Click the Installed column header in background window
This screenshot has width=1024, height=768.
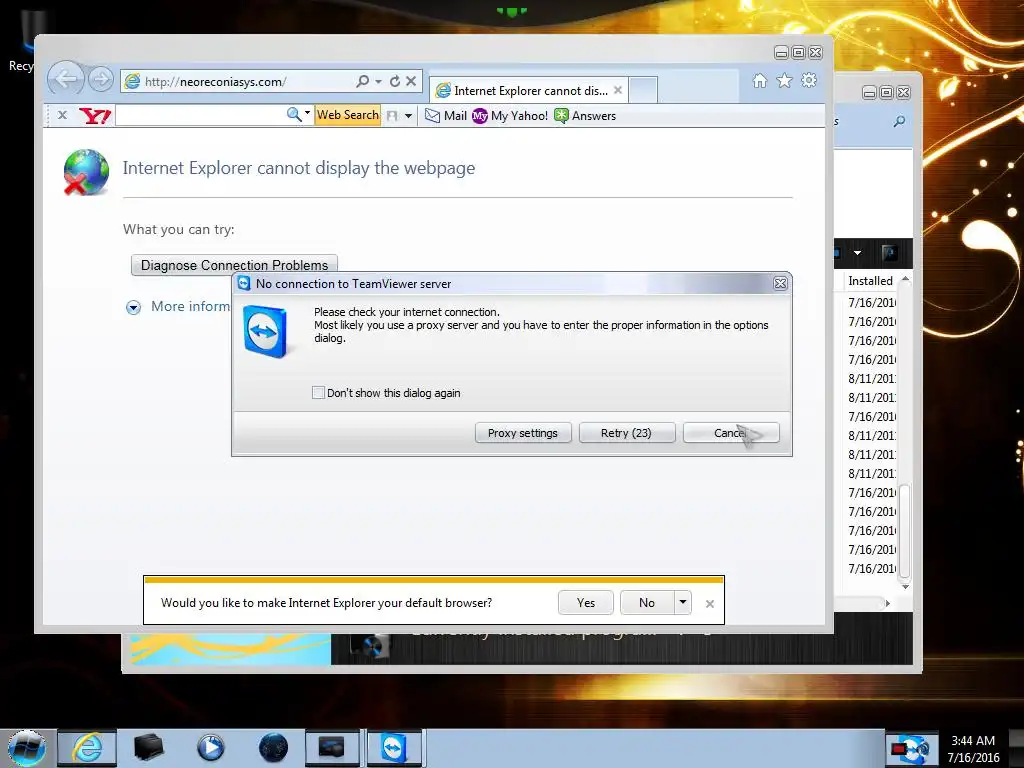(871, 281)
